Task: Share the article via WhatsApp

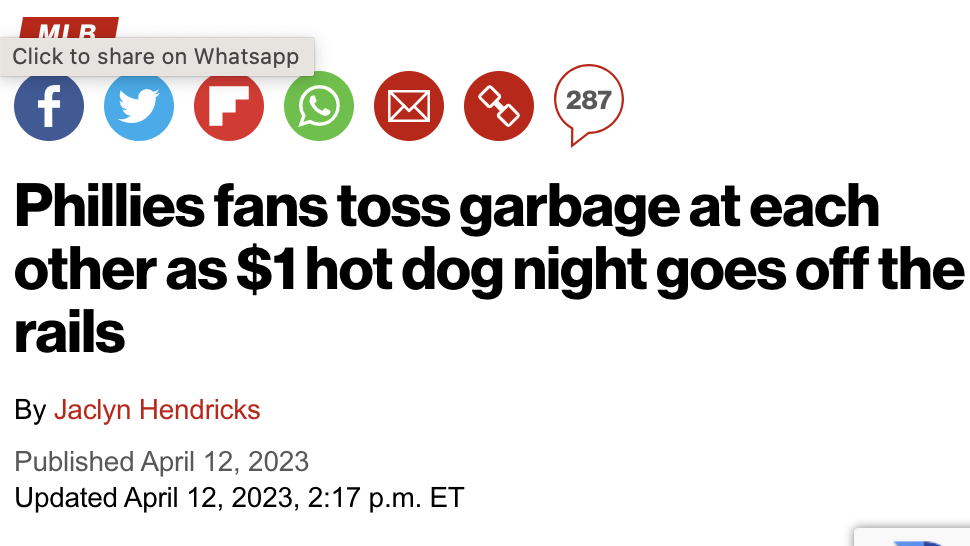Action: point(319,107)
